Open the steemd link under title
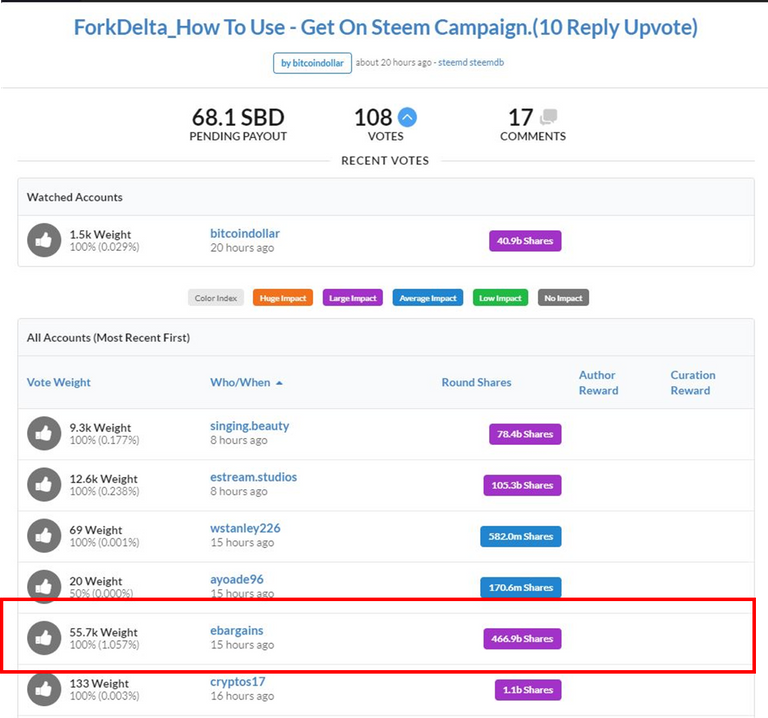The height and width of the screenshot is (718, 768). [x=455, y=63]
